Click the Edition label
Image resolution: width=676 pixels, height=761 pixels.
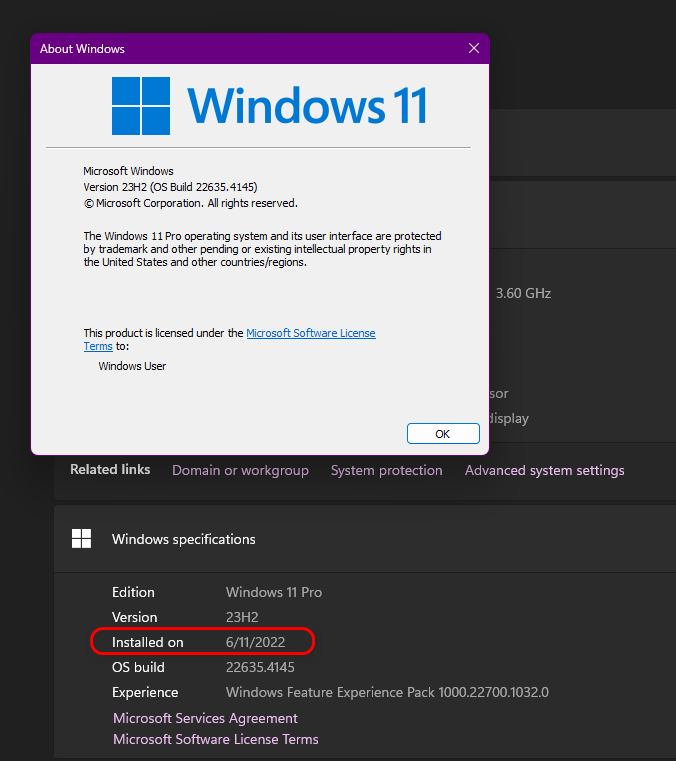(133, 592)
